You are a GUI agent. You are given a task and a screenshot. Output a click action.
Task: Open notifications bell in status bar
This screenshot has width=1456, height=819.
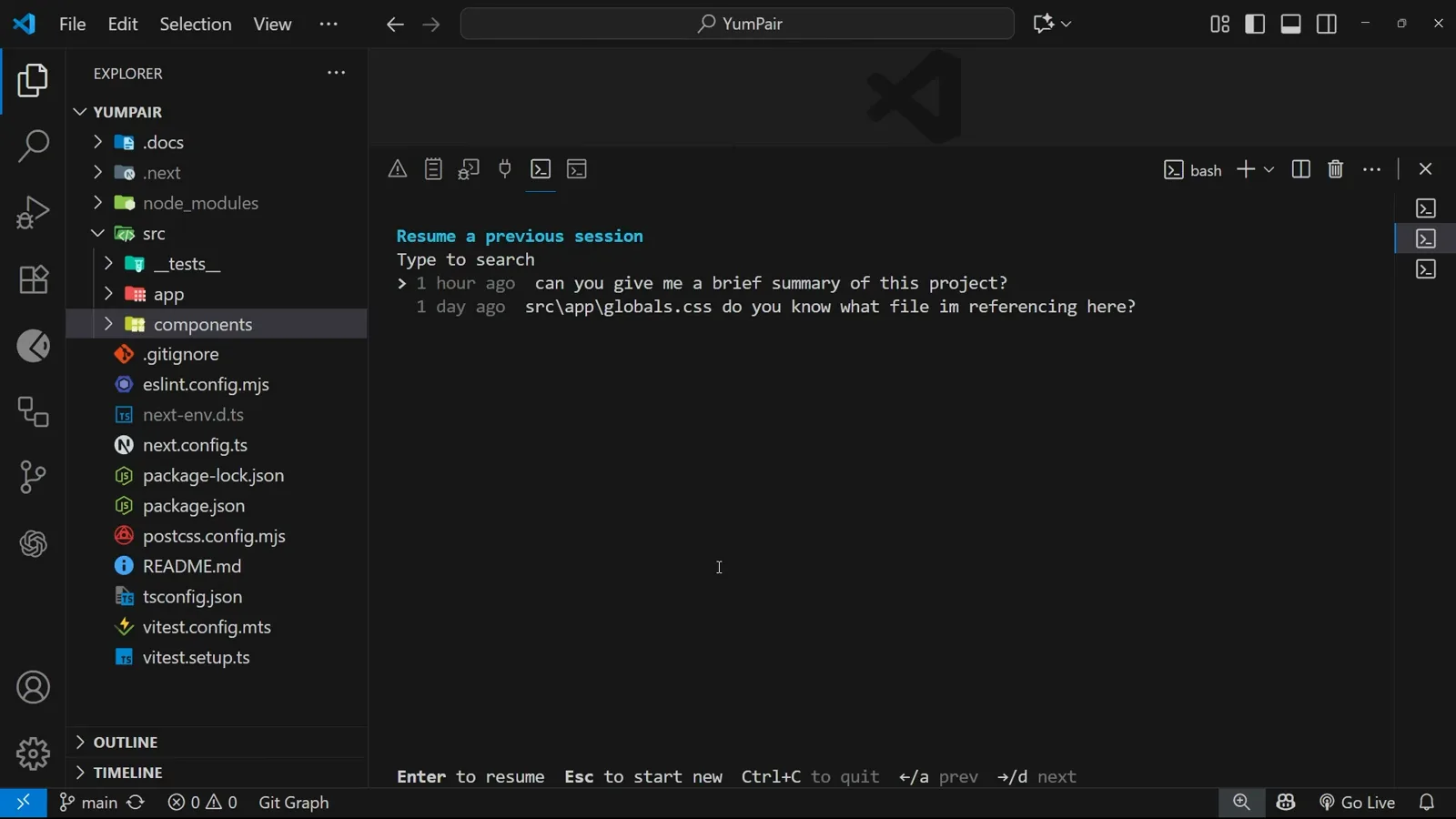coord(1427,803)
